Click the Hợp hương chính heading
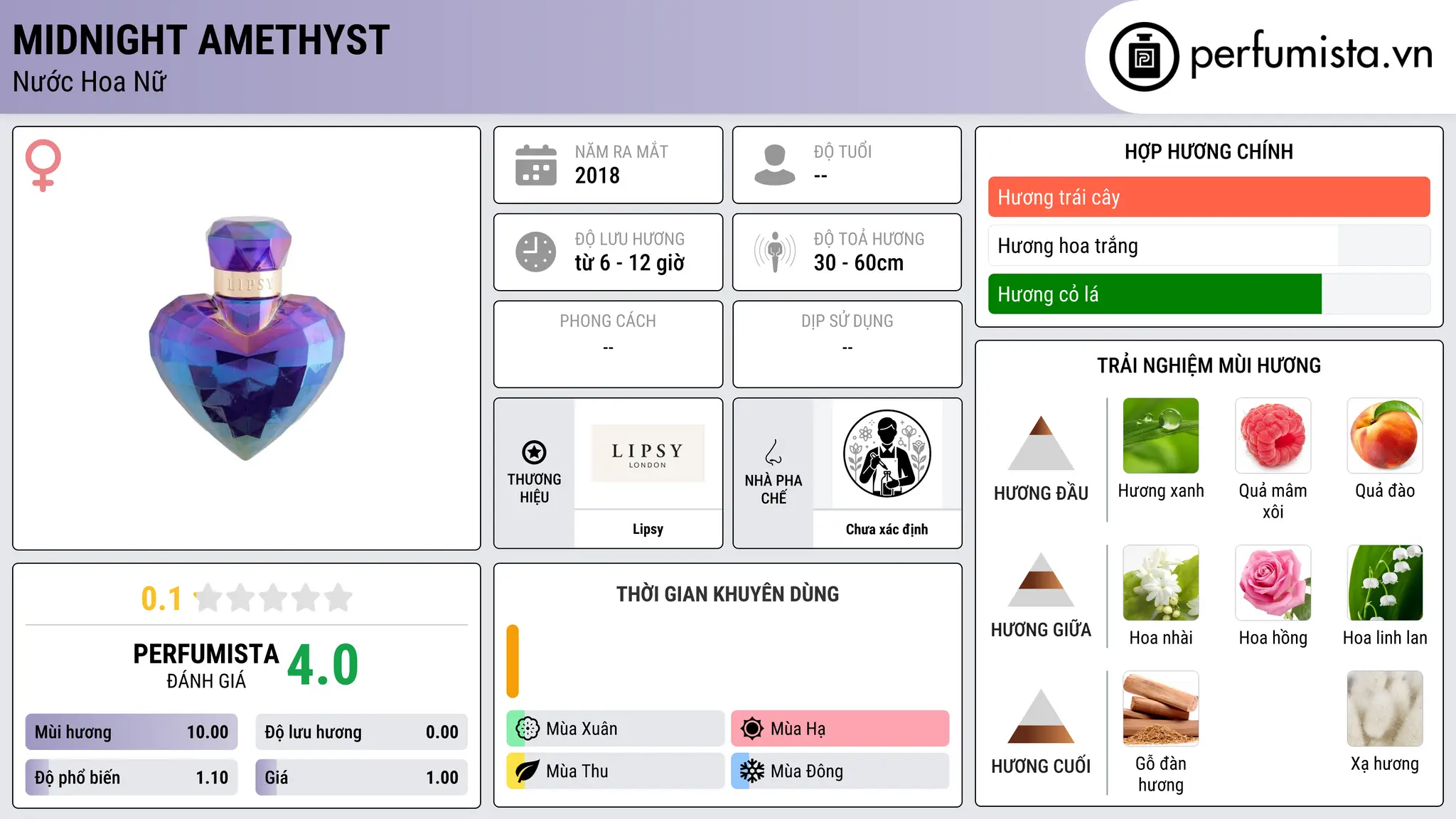Image resolution: width=1456 pixels, height=819 pixels. pos(1209,151)
